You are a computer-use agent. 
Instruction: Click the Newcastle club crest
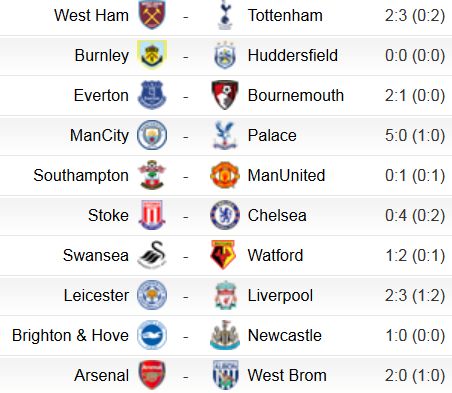click(x=225, y=335)
